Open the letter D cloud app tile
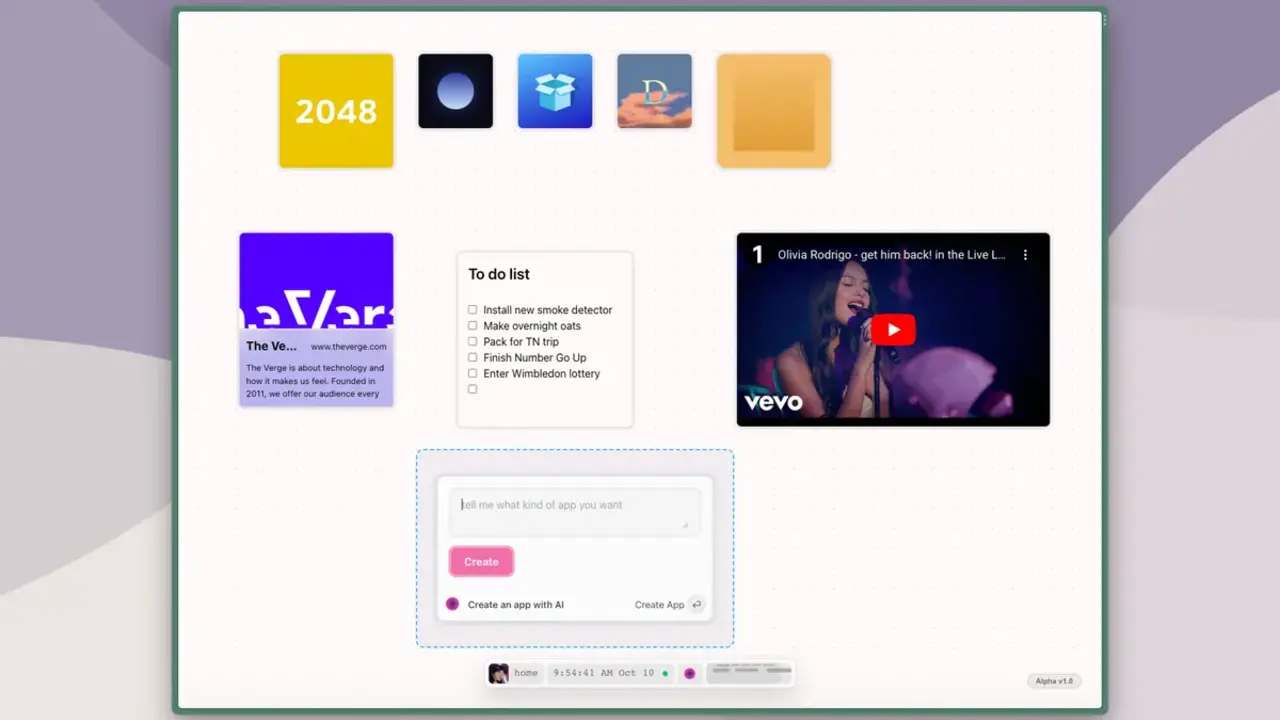The height and width of the screenshot is (720, 1280). pos(655,91)
